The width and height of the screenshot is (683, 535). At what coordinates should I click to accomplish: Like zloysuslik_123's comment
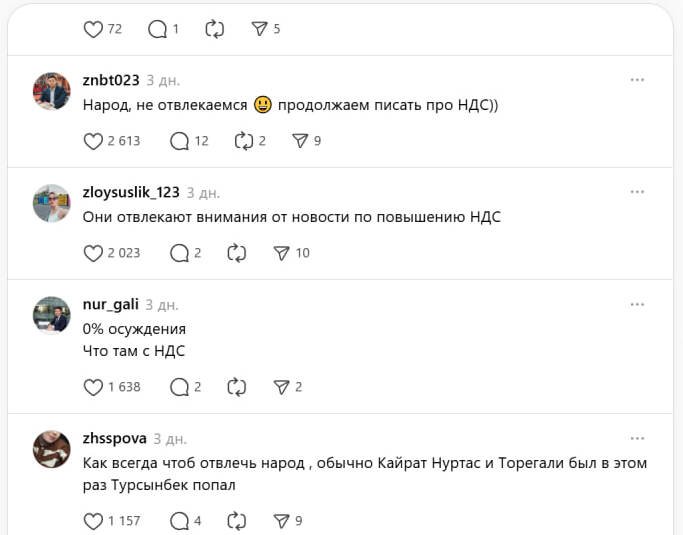[93, 253]
